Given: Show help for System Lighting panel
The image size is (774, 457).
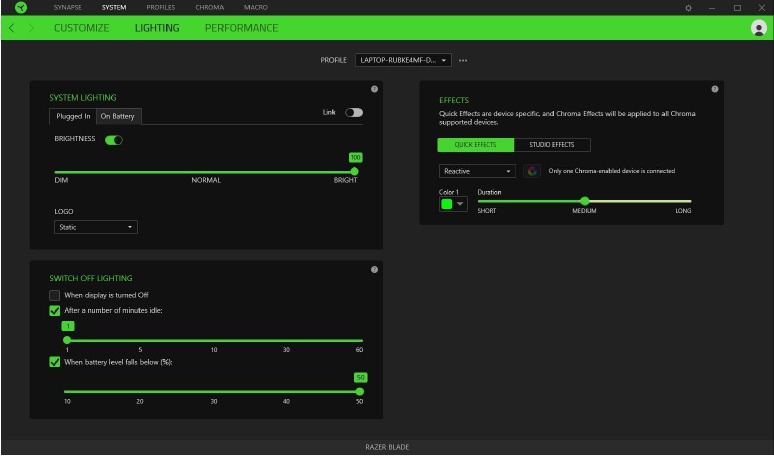Looking at the screenshot, I should point(374,89).
